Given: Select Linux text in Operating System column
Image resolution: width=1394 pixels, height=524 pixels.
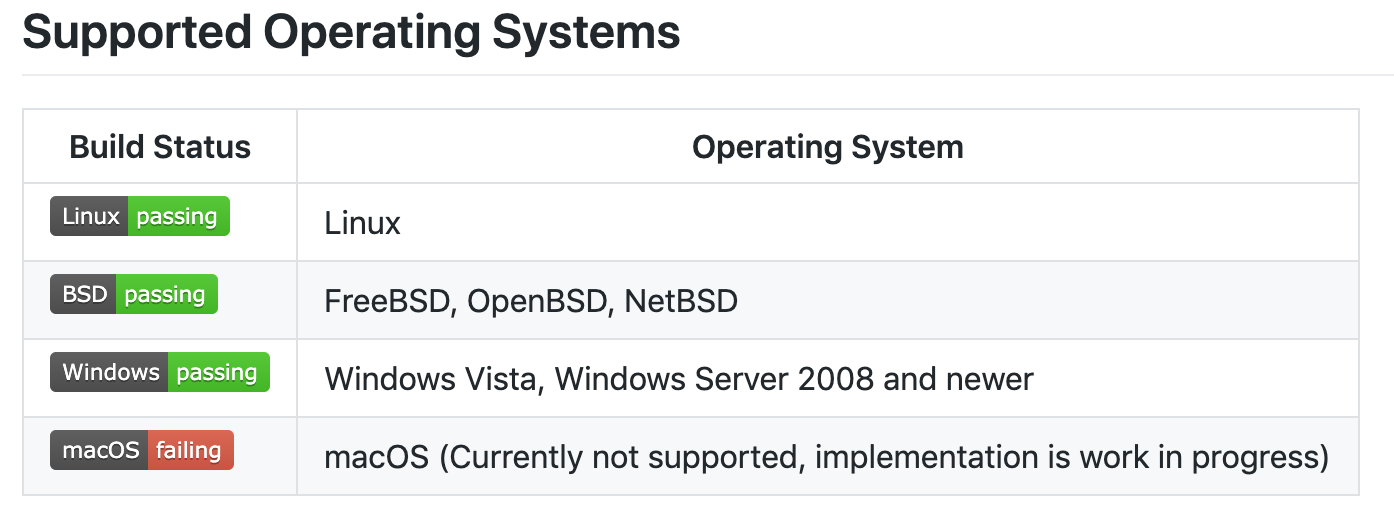Looking at the screenshot, I should (362, 223).
